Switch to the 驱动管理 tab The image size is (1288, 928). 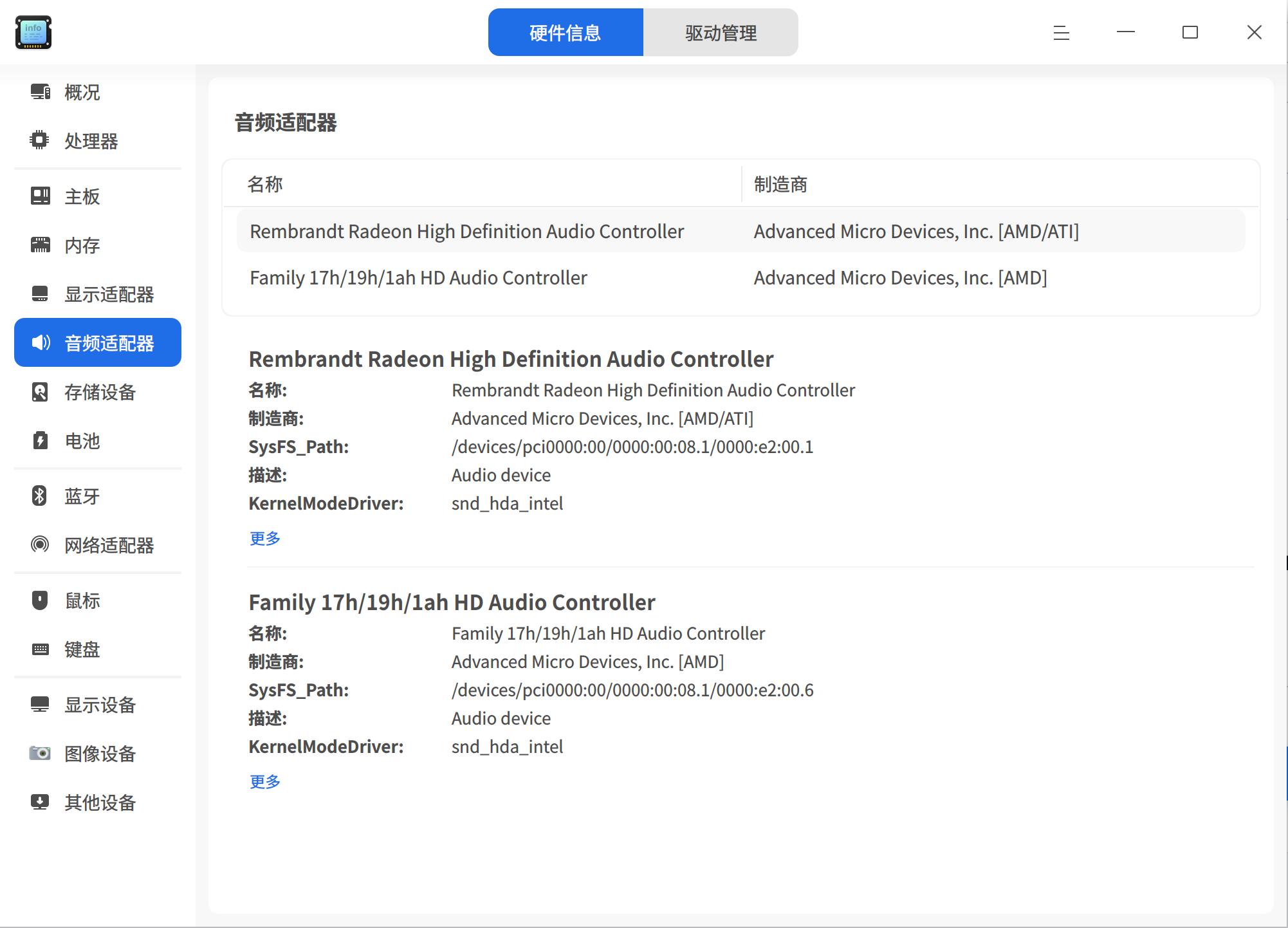coord(721,32)
